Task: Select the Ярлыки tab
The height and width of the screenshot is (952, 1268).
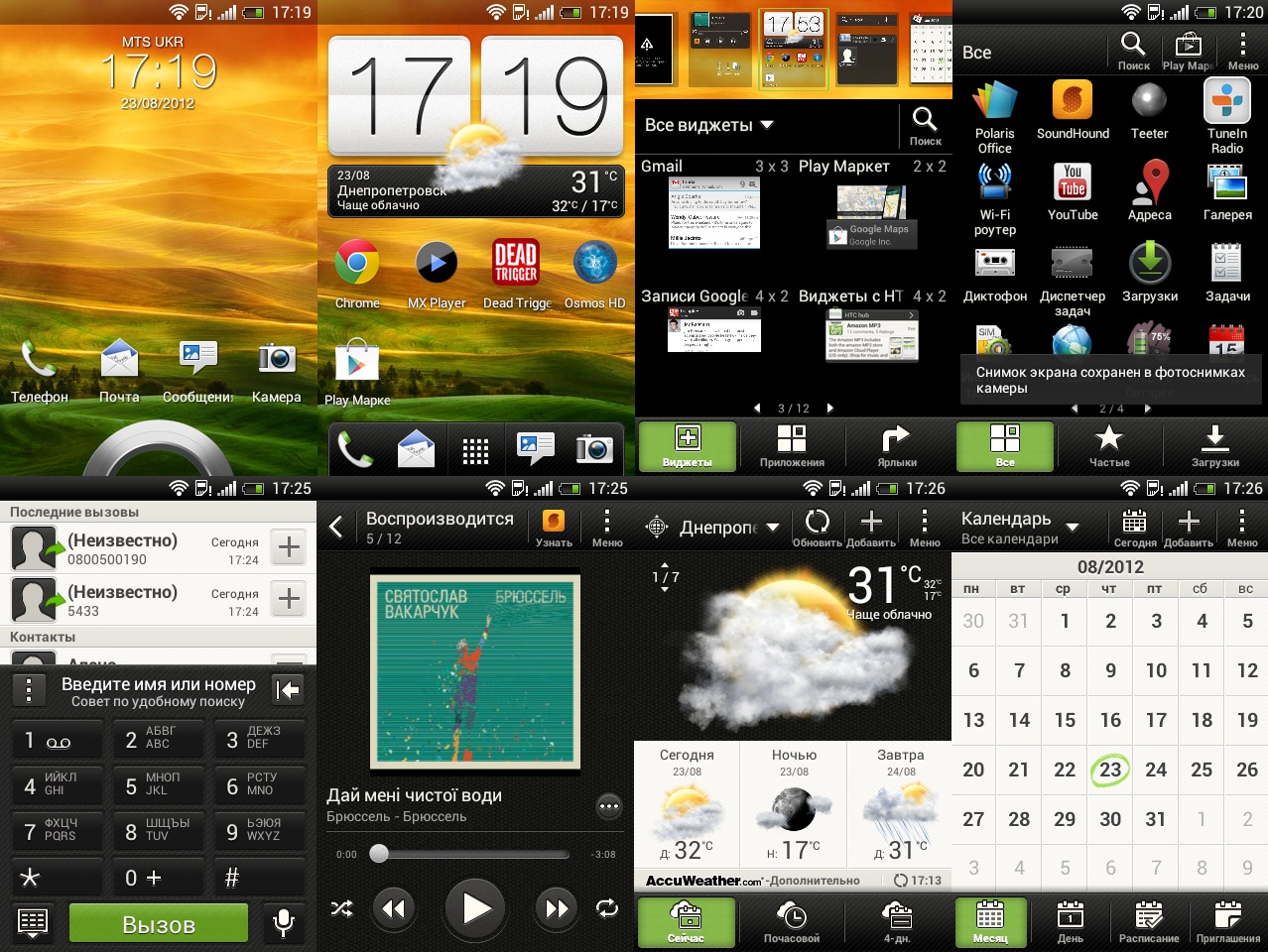Action: pos(897,445)
